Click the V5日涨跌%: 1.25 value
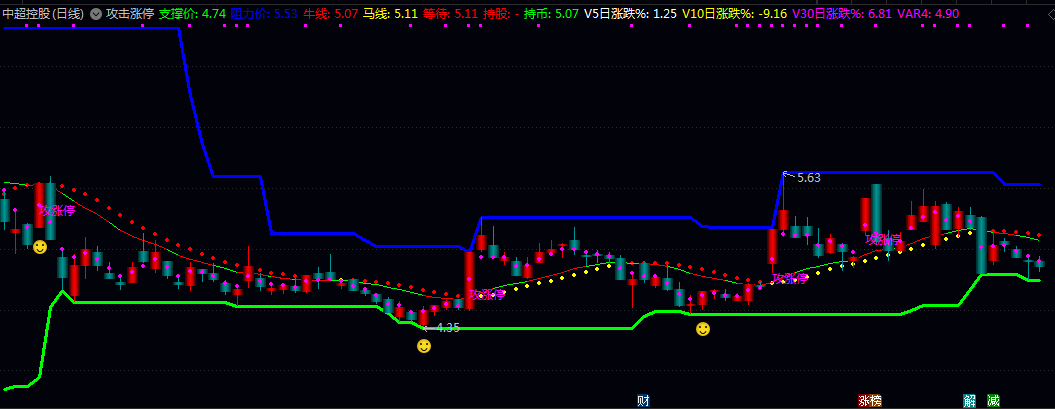The height and width of the screenshot is (409, 1055). 630,14
